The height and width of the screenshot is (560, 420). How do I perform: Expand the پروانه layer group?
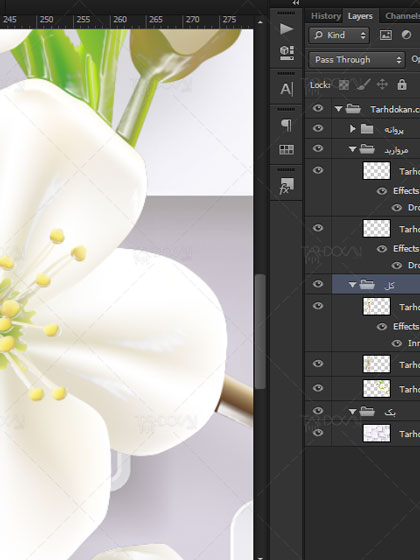click(352, 129)
